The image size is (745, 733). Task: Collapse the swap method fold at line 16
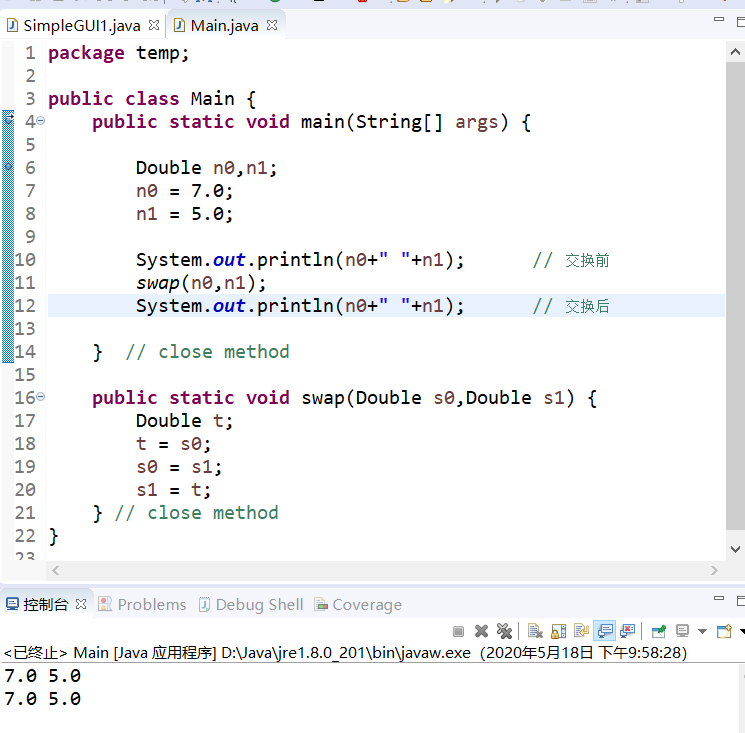click(41, 396)
